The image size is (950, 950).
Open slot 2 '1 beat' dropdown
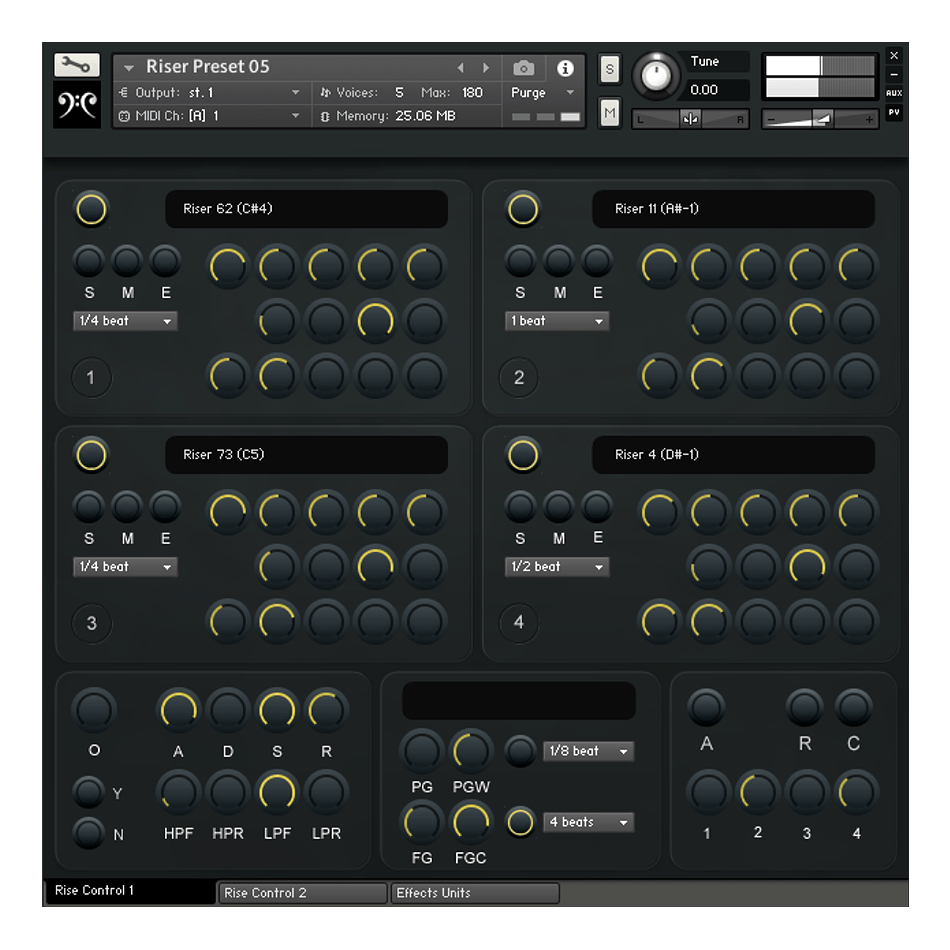point(557,321)
